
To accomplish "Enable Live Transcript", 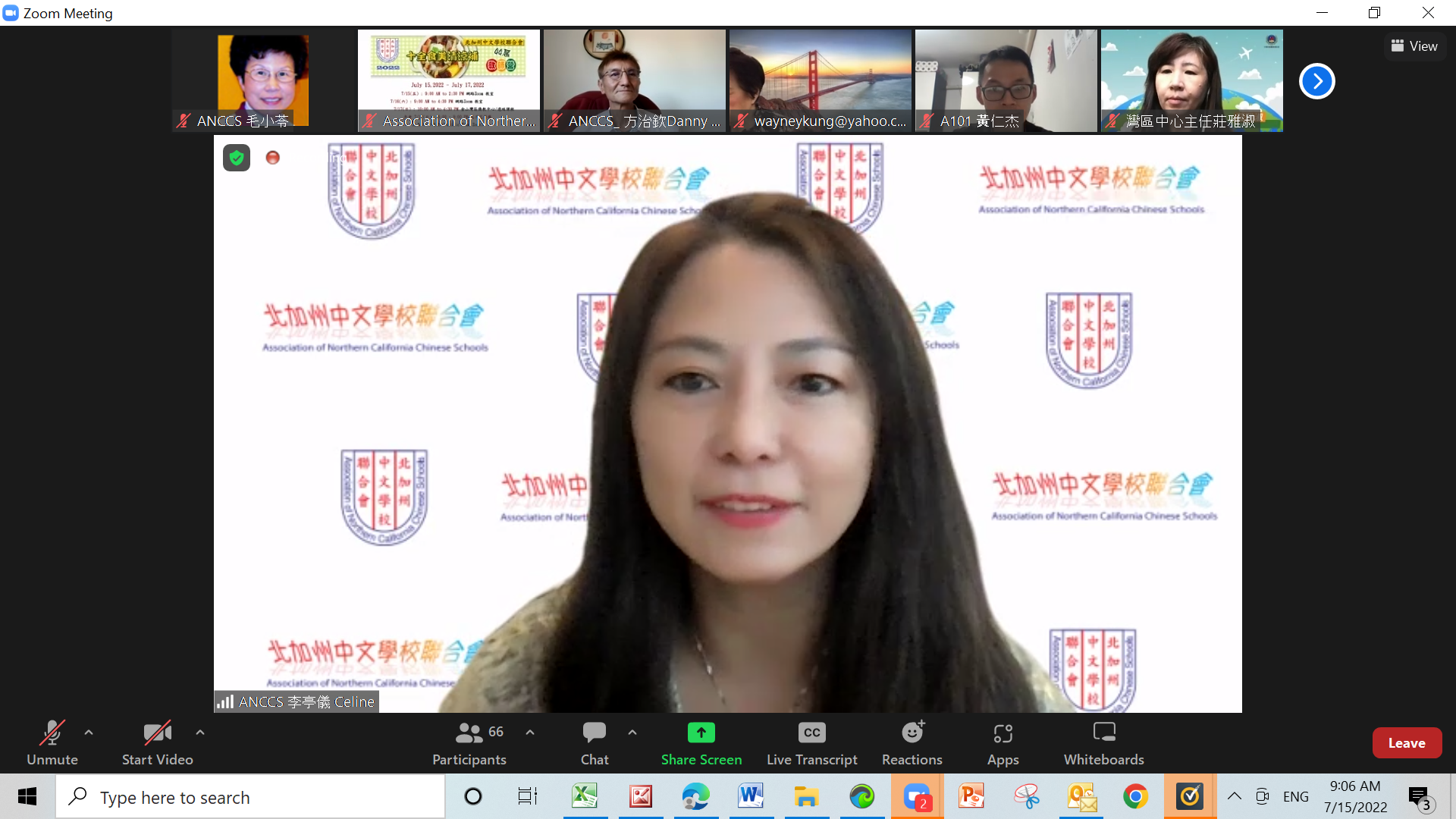I will point(812,743).
